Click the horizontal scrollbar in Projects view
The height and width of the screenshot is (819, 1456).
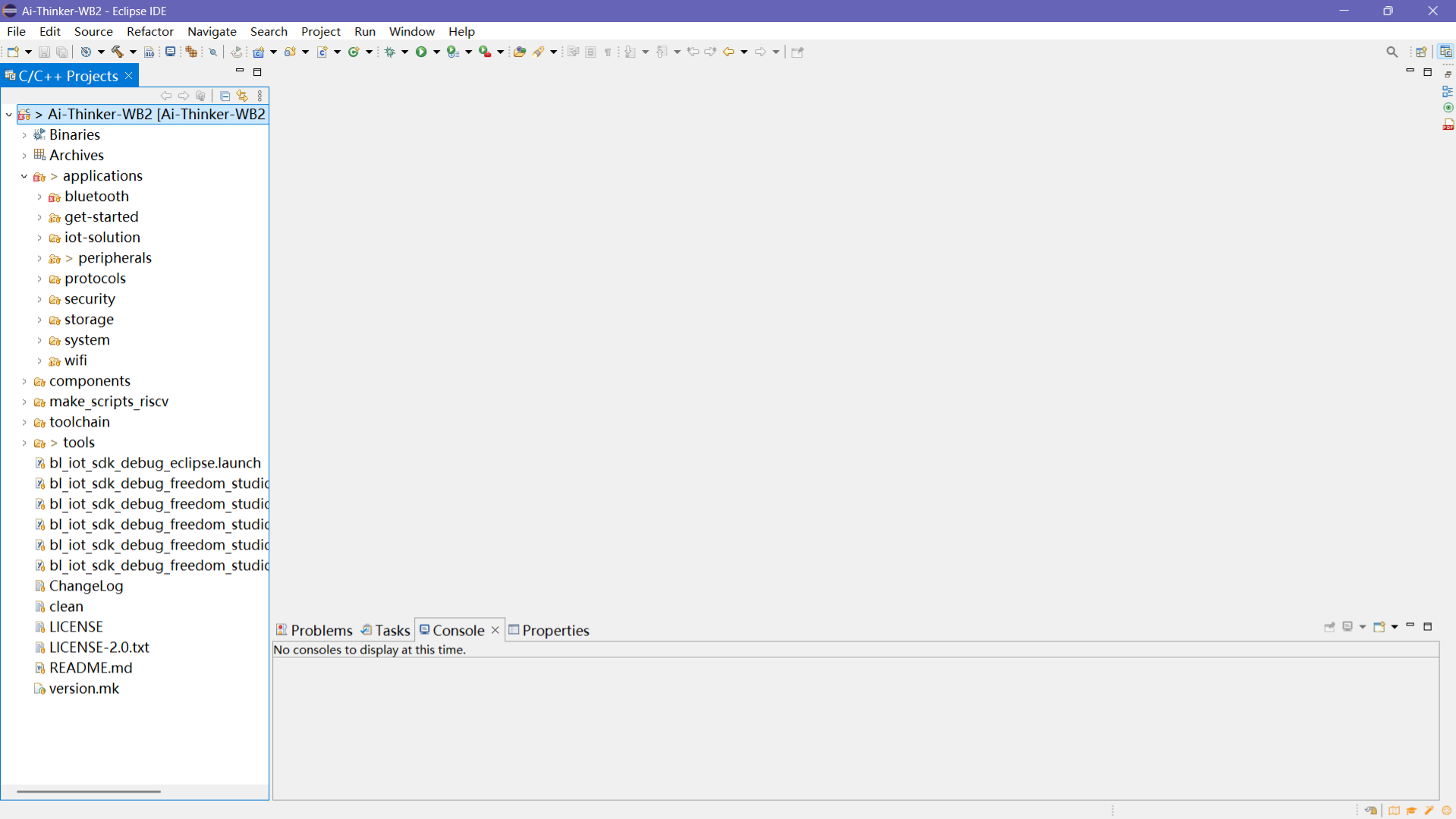[x=89, y=791]
